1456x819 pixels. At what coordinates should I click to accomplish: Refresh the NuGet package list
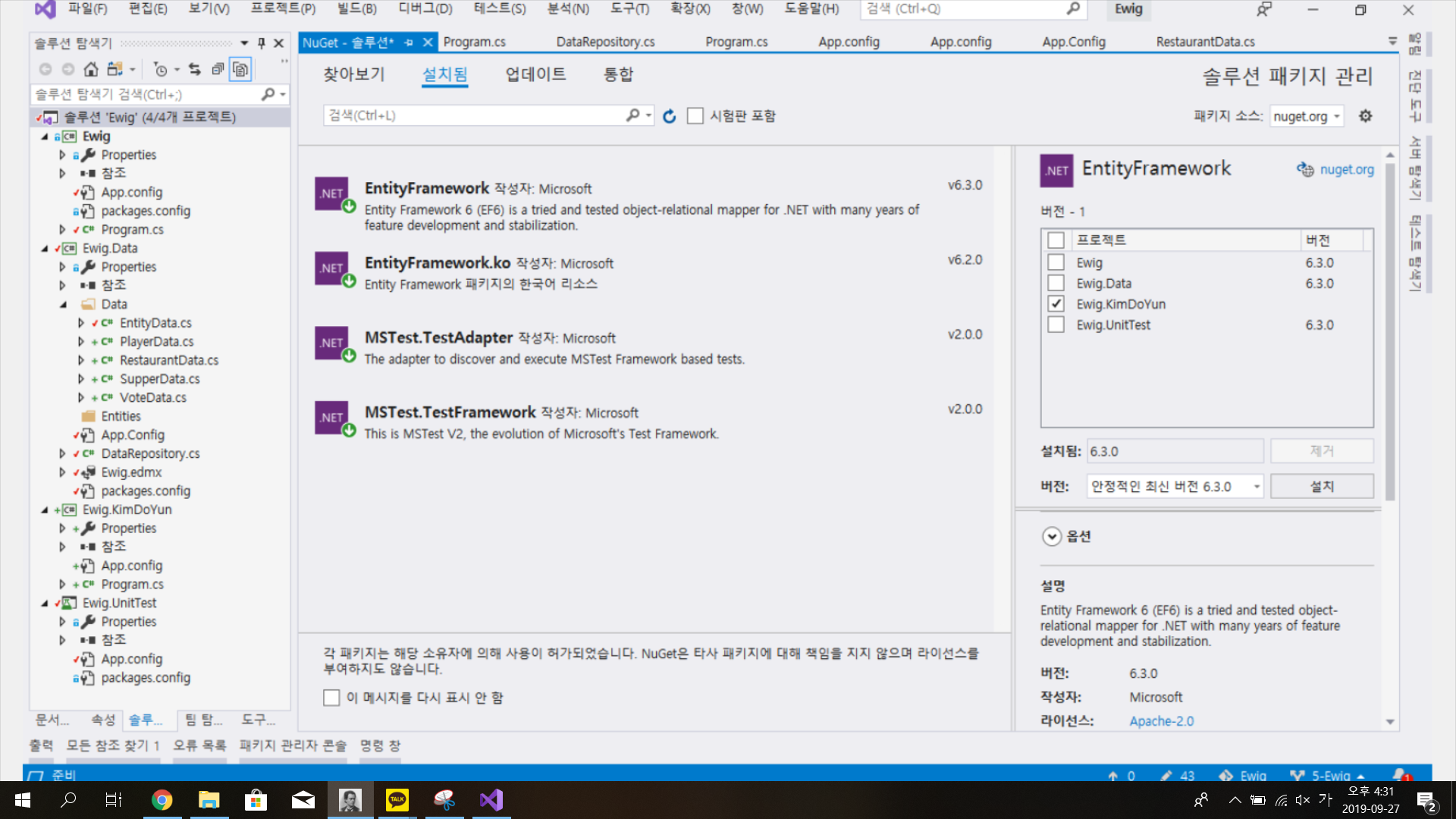coord(669,116)
